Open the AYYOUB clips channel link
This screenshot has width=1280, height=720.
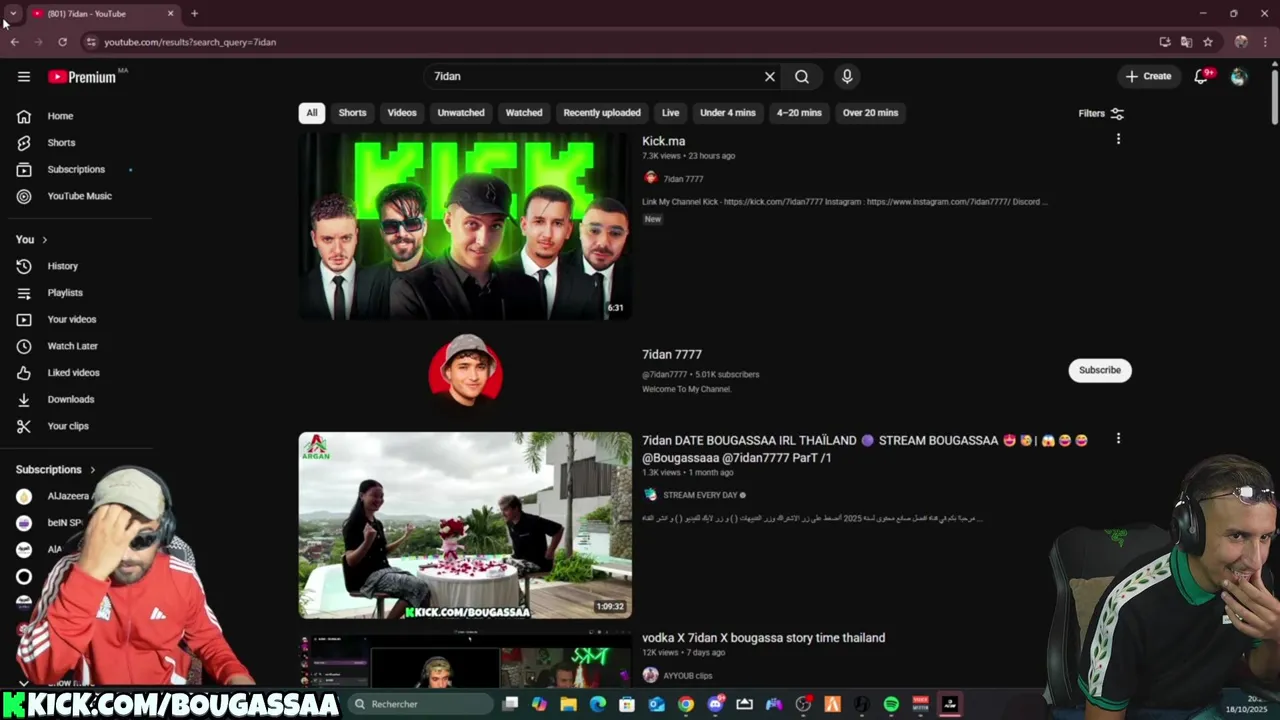pyautogui.click(x=688, y=676)
